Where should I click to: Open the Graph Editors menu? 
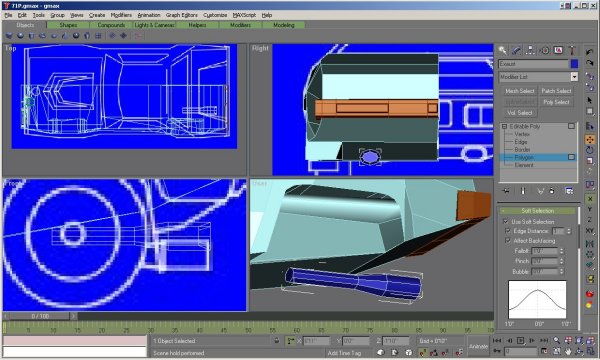(x=182, y=15)
